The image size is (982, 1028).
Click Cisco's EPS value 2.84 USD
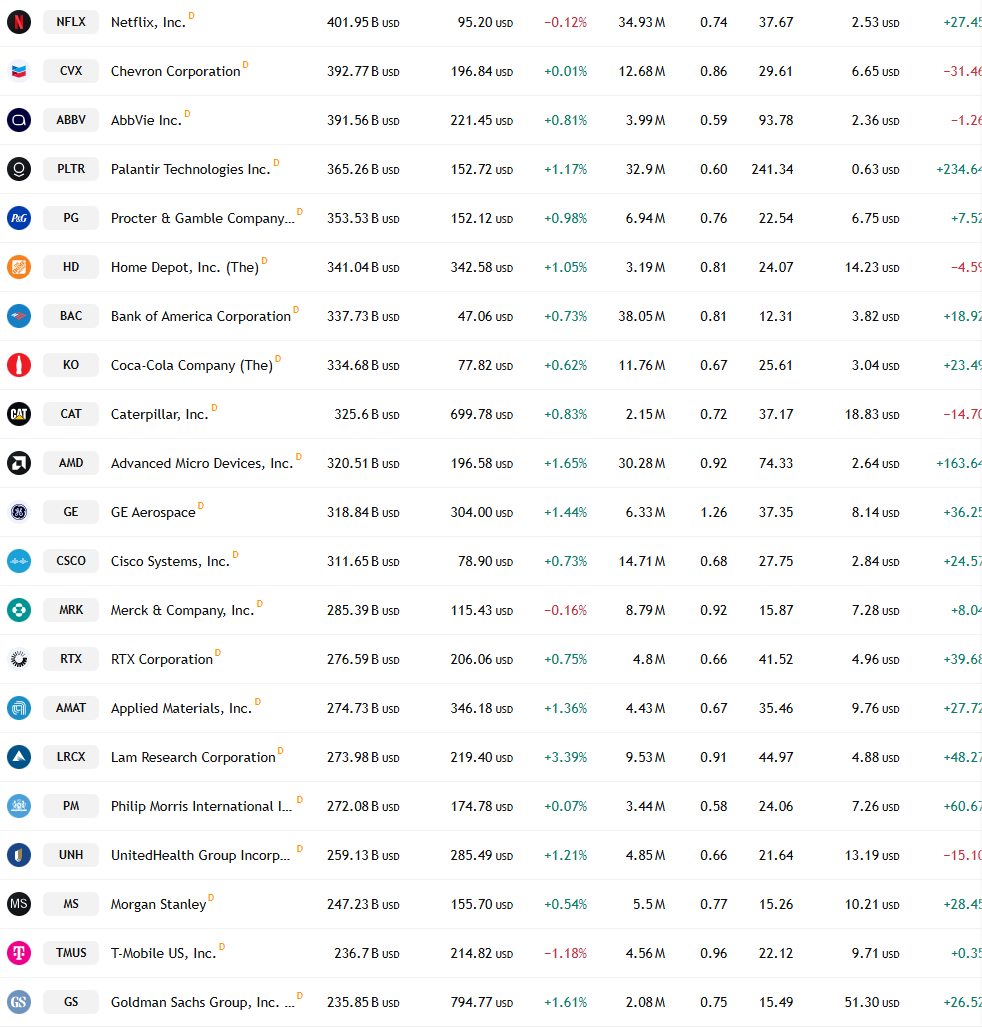[x=875, y=561]
